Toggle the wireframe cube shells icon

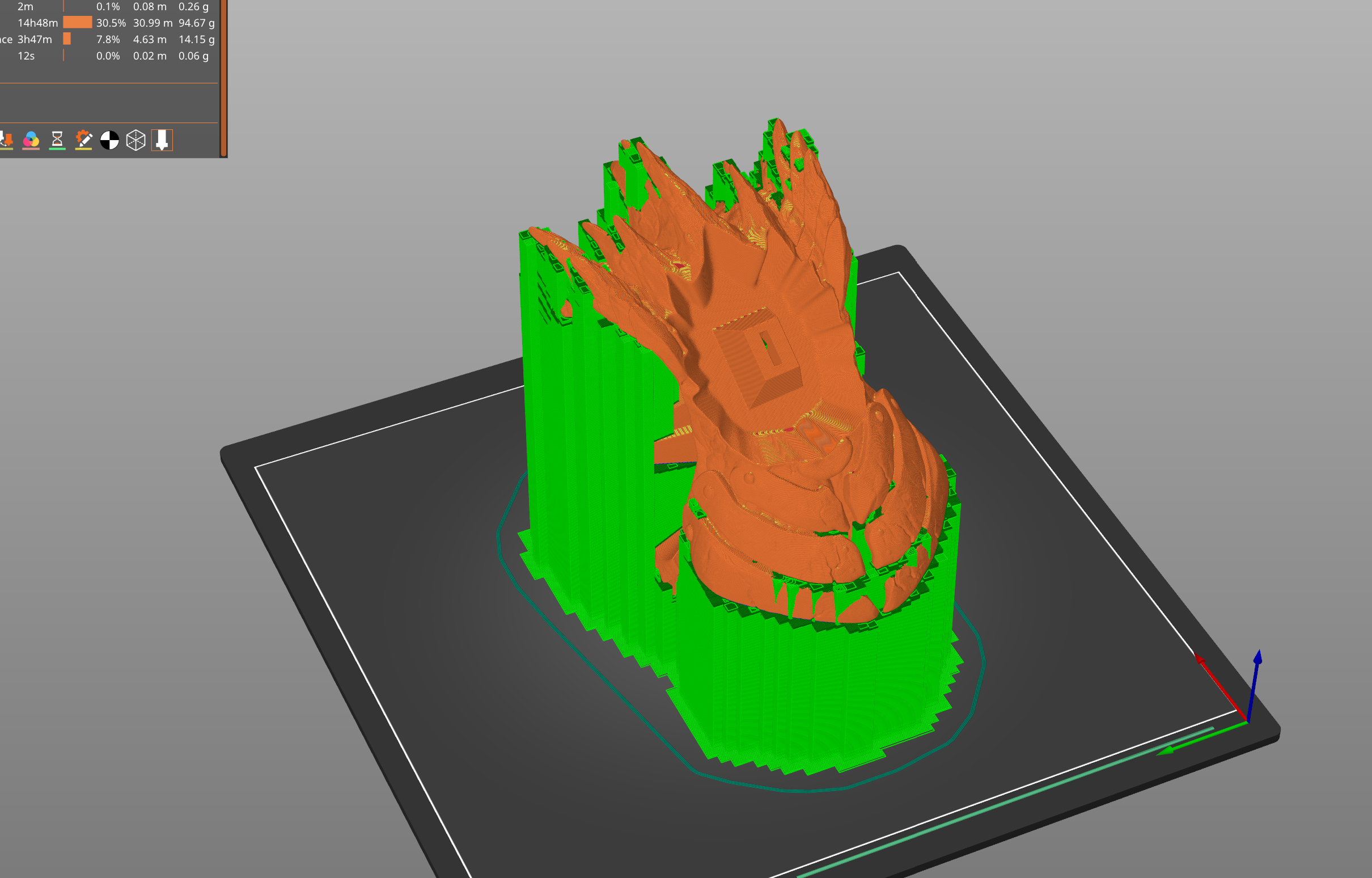click(x=135, y=140)
